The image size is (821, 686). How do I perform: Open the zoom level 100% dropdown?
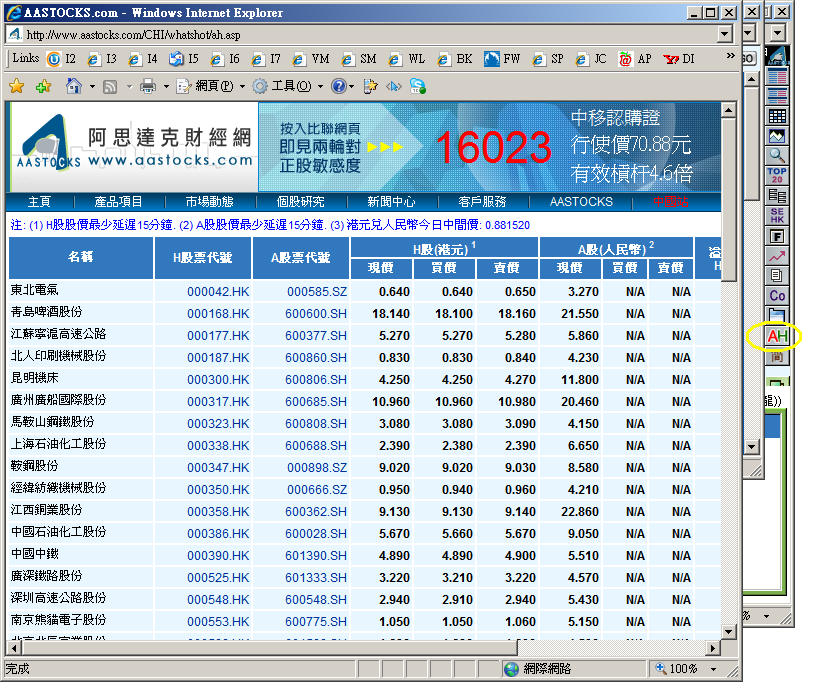[713, 669]
